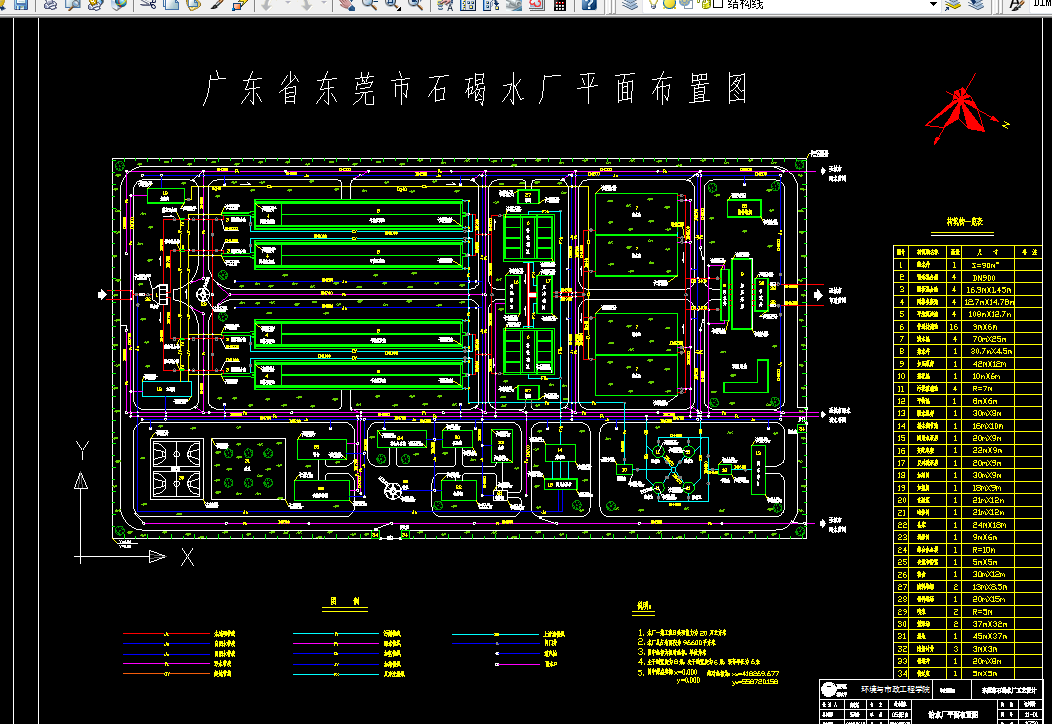This screenshot has width=1052, height=724.
Task: Click the table cell 37mX32m
Action: click(x=989, y=624)
